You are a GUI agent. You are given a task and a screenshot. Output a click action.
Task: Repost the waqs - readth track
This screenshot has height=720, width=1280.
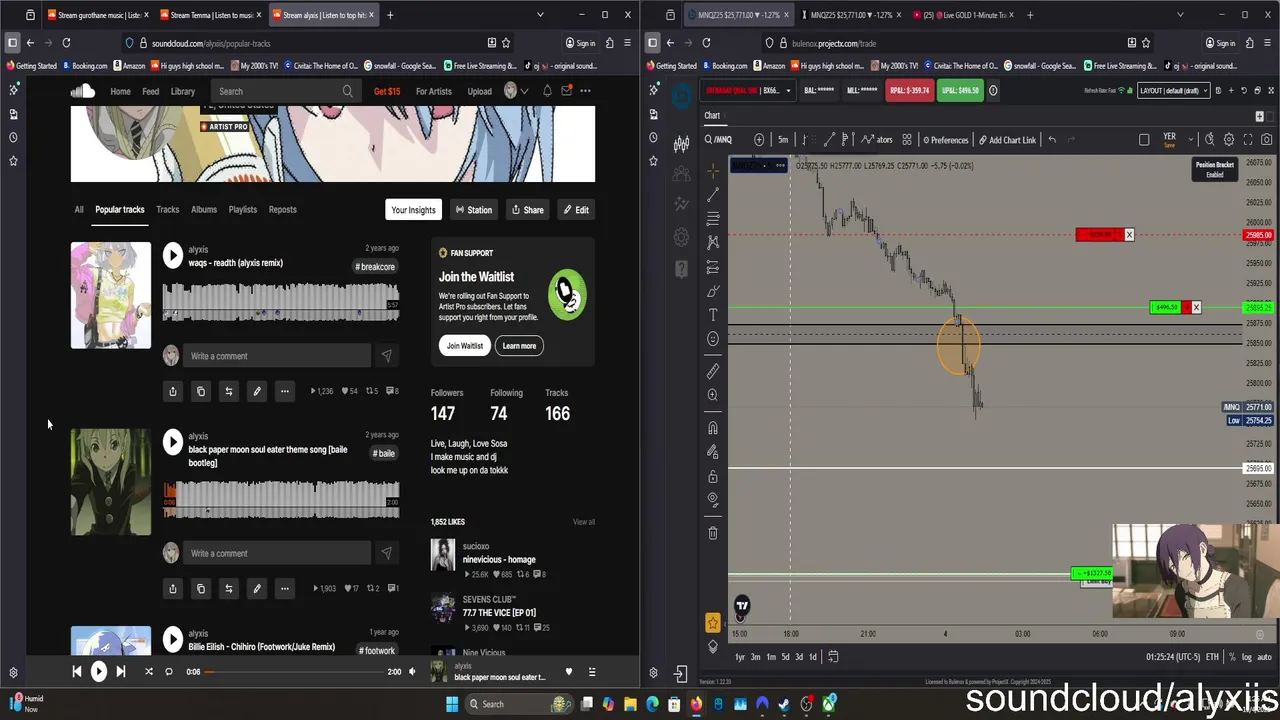tap(229, 391)
